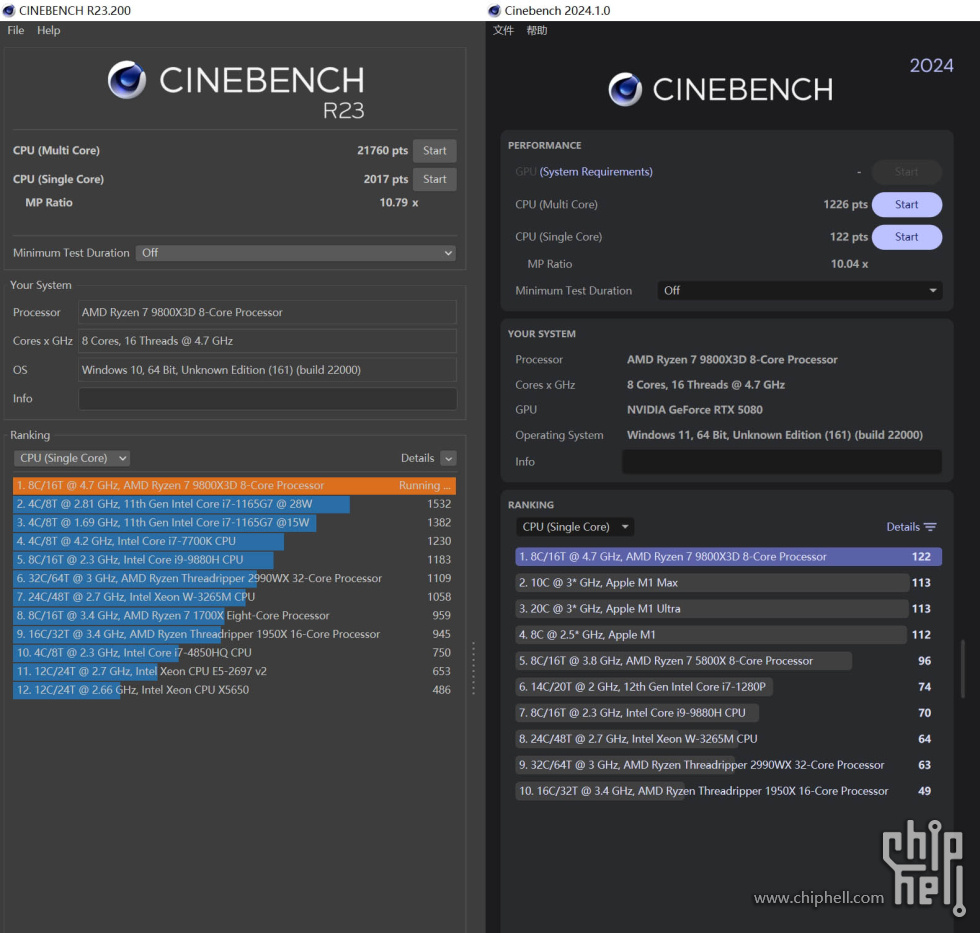This screenshot has width=980, height=933.
Task: Select the i9-9880H ranking row in R23
Action: coord(234,560)
